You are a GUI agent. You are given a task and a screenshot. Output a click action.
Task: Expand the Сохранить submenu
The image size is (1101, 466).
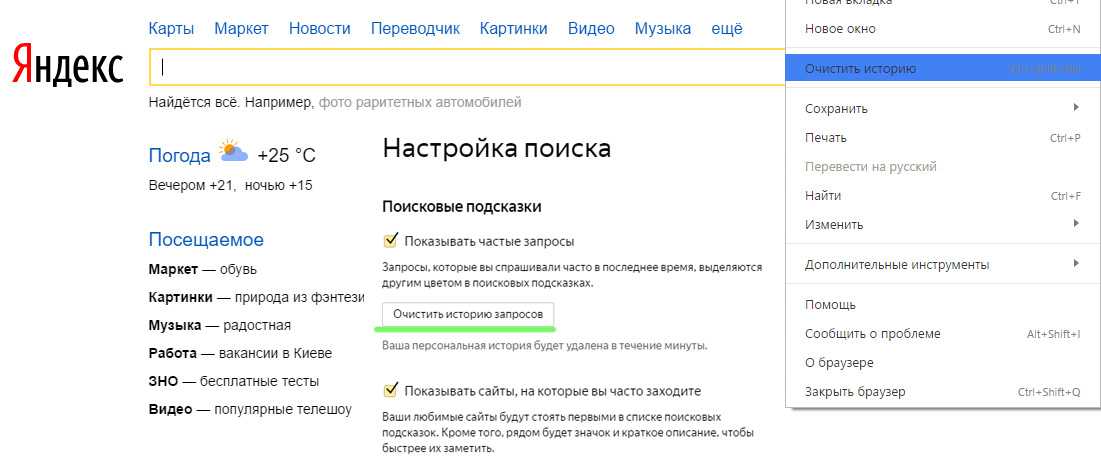pos(943,108)
